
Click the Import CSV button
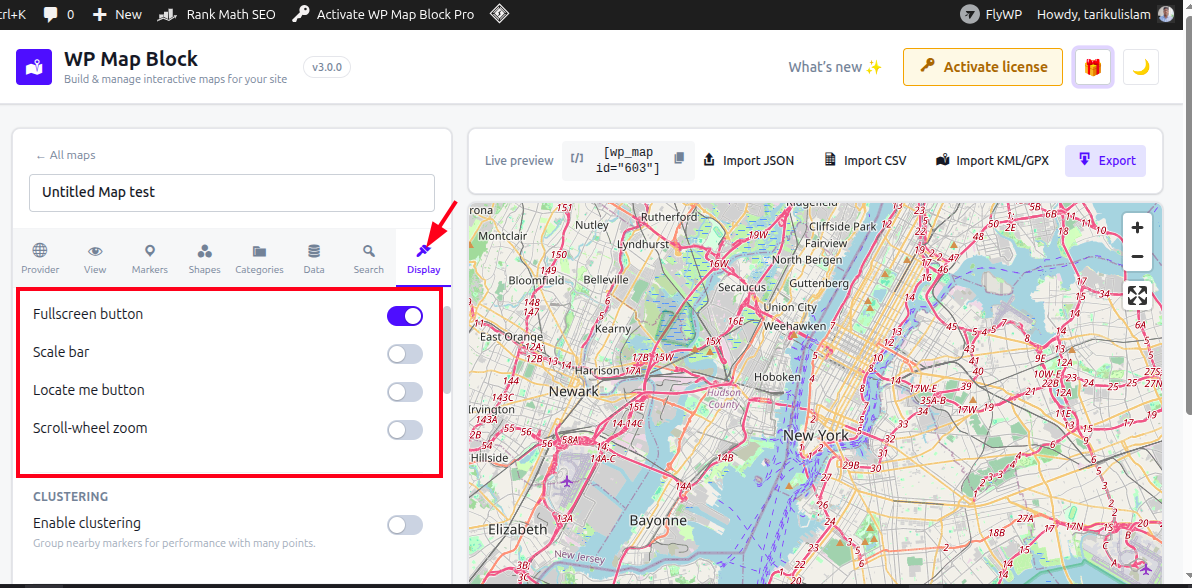(866, 161)
